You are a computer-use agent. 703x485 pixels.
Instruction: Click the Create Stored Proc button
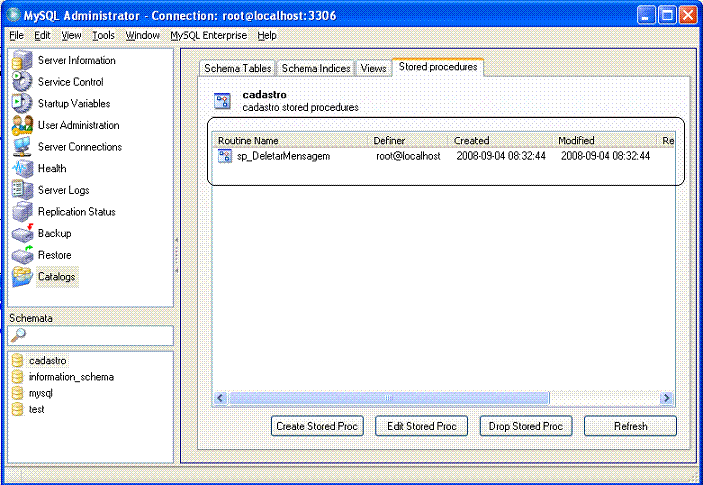click(x=317, y=426)
